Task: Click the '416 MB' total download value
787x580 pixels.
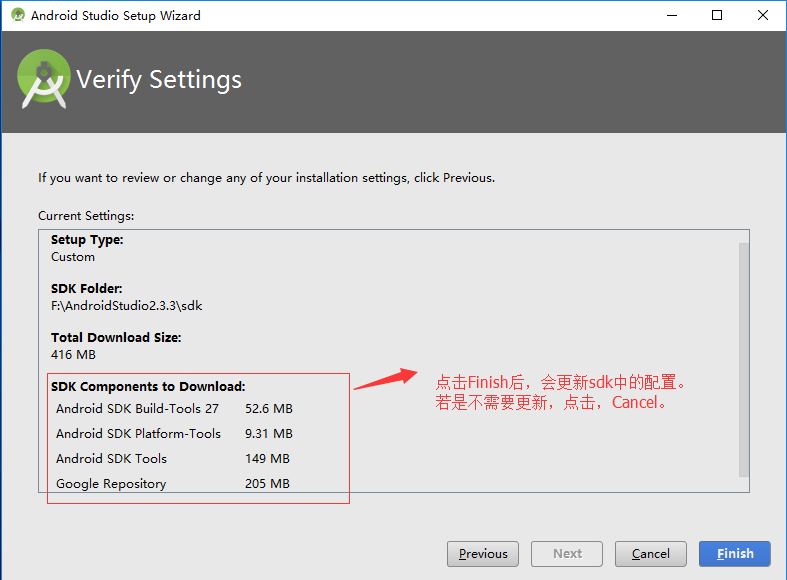Action: (73, 355)
